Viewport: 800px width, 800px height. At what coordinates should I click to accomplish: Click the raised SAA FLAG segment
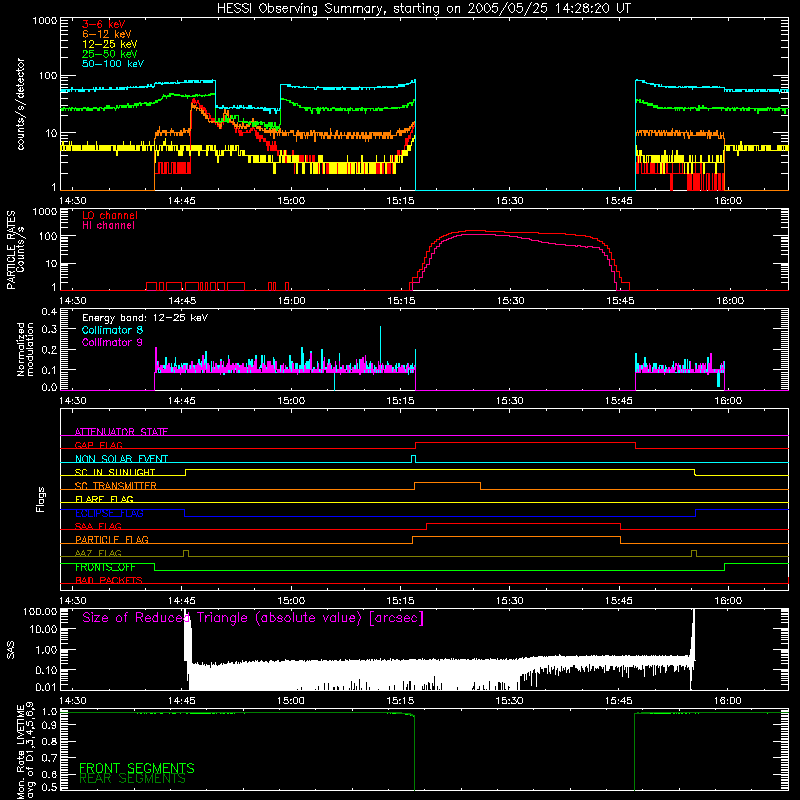(x=523, y=523)
